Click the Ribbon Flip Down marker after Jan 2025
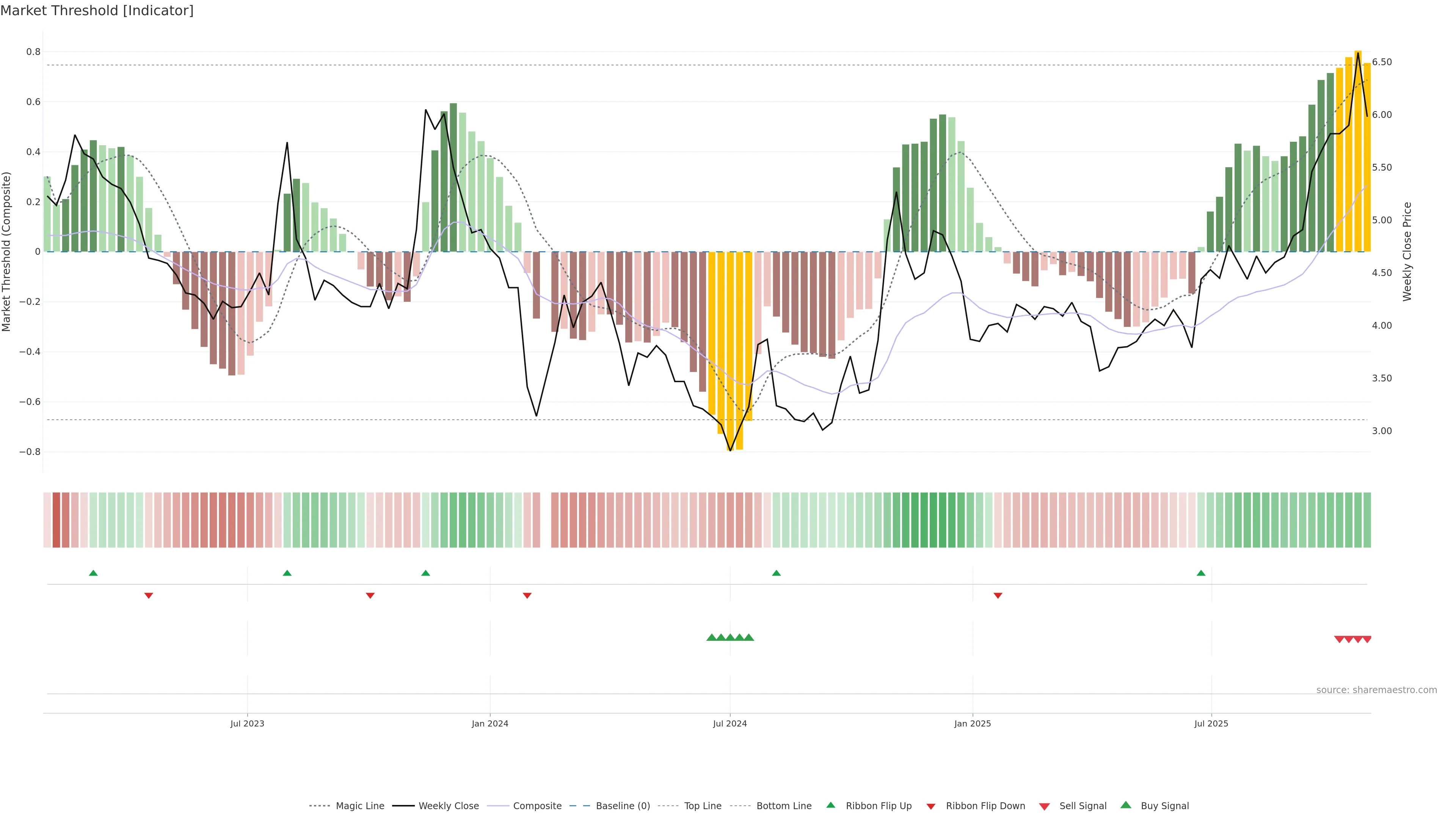1456x819 pixels. click(998, 596)
